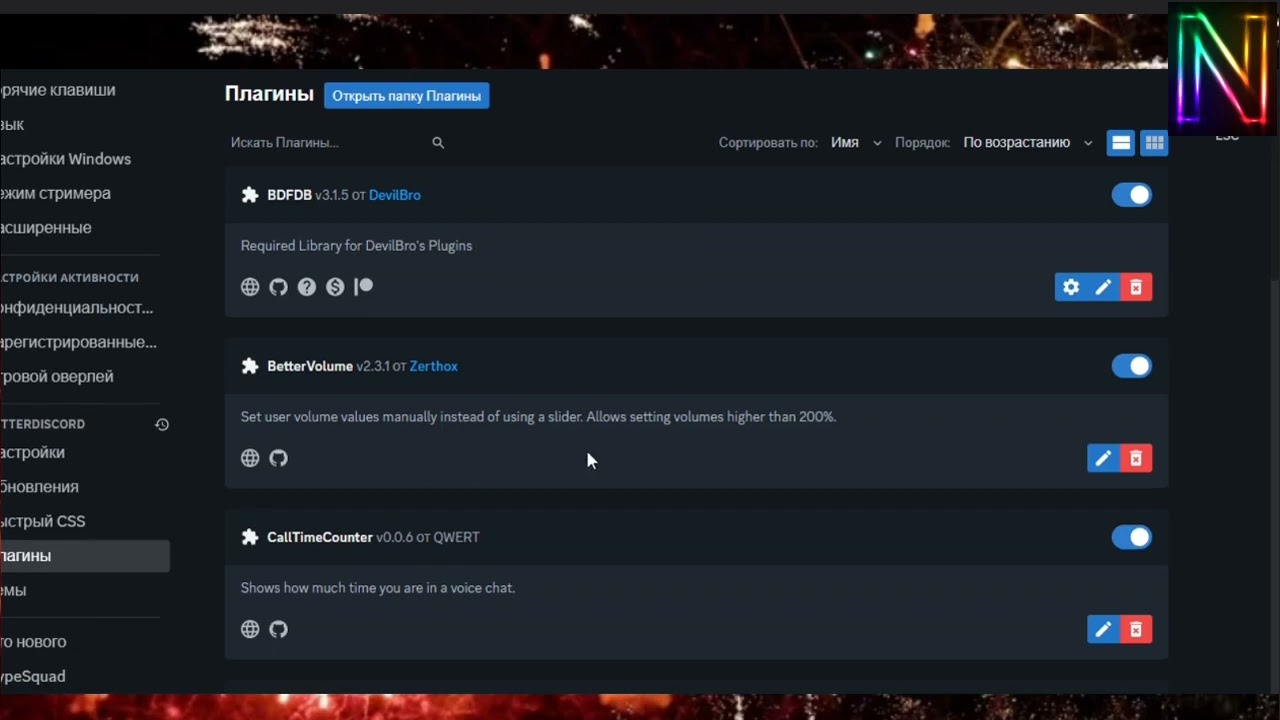This screenshot has height=720, width=1280.
Task: Switch to list view layout
Action: tap(1121, 143)
